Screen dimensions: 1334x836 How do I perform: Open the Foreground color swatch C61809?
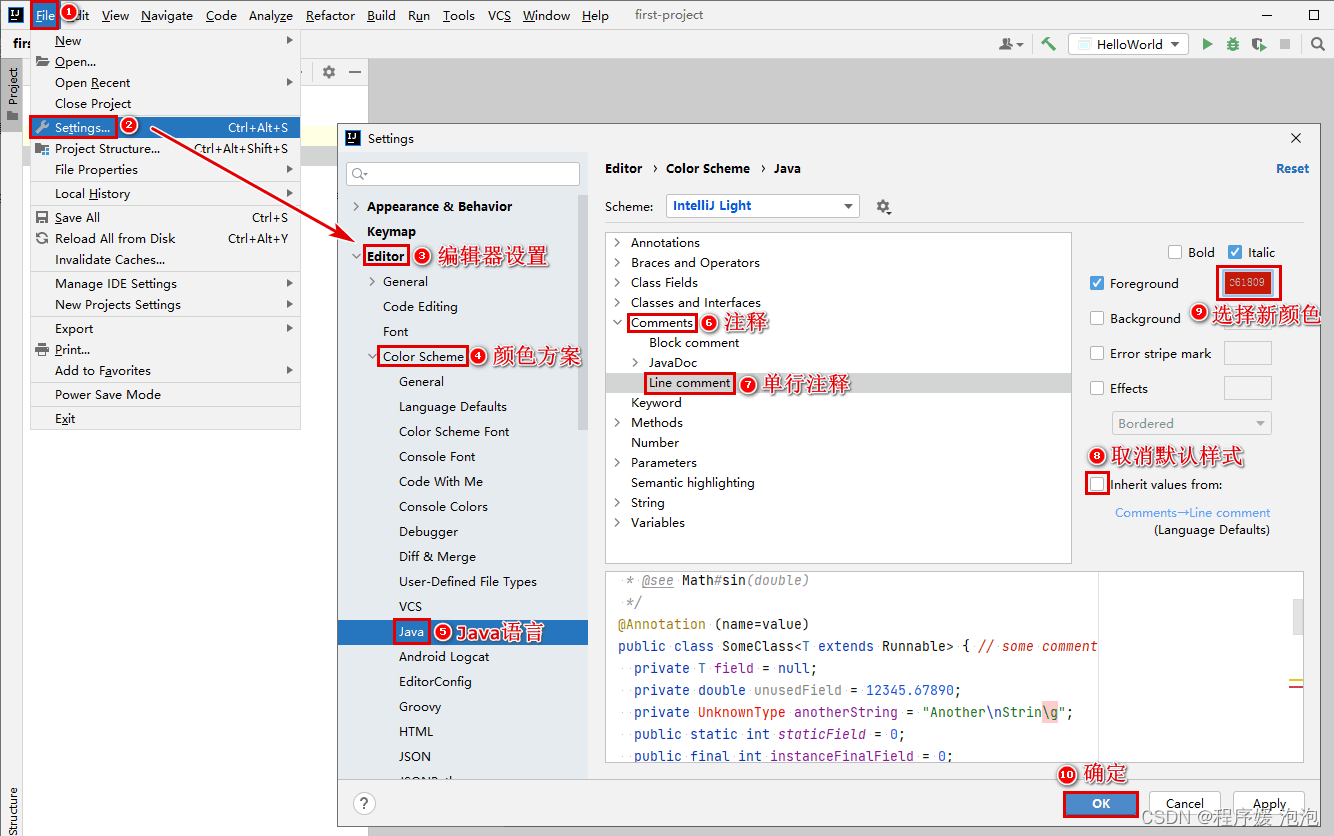coord(1247,282)
